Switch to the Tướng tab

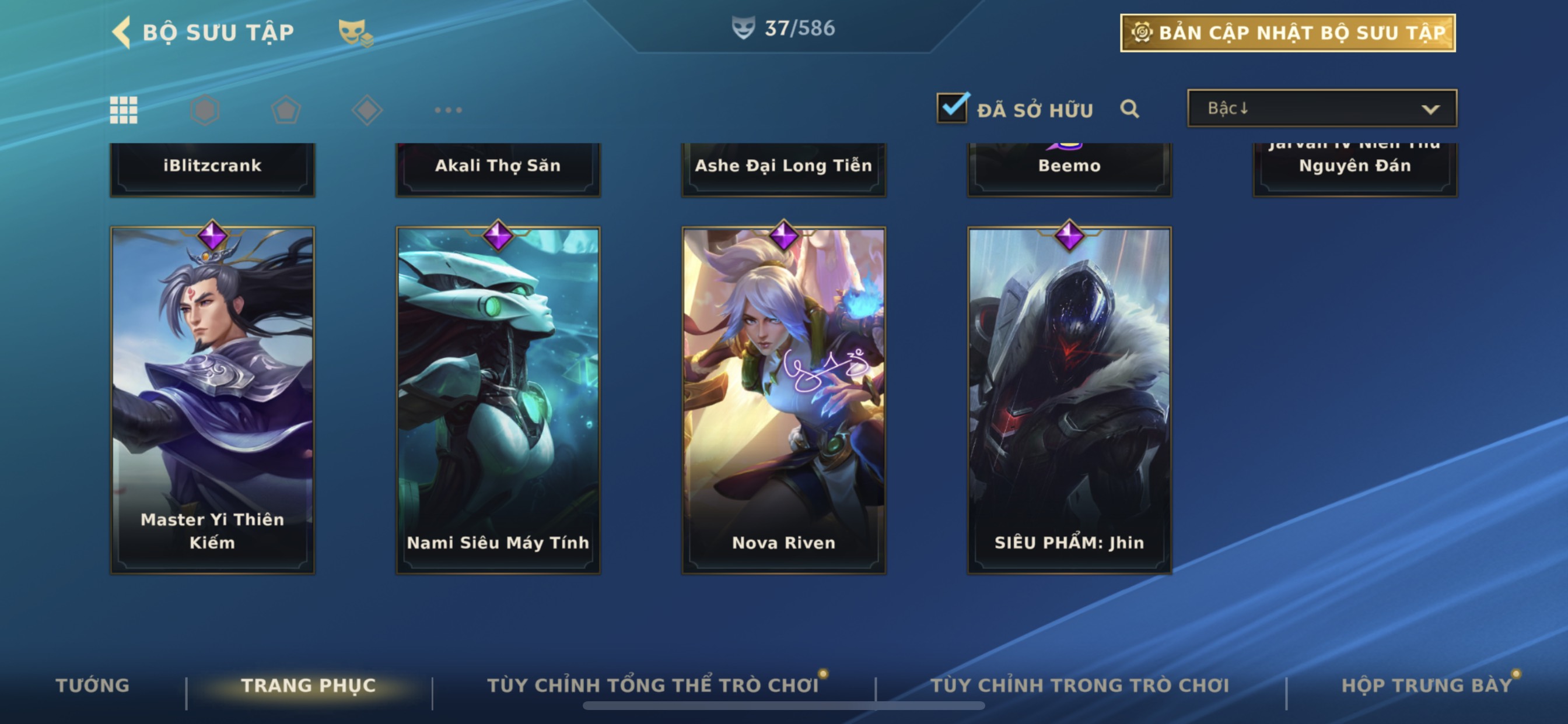pyautogui.click(x=93, y=685)
